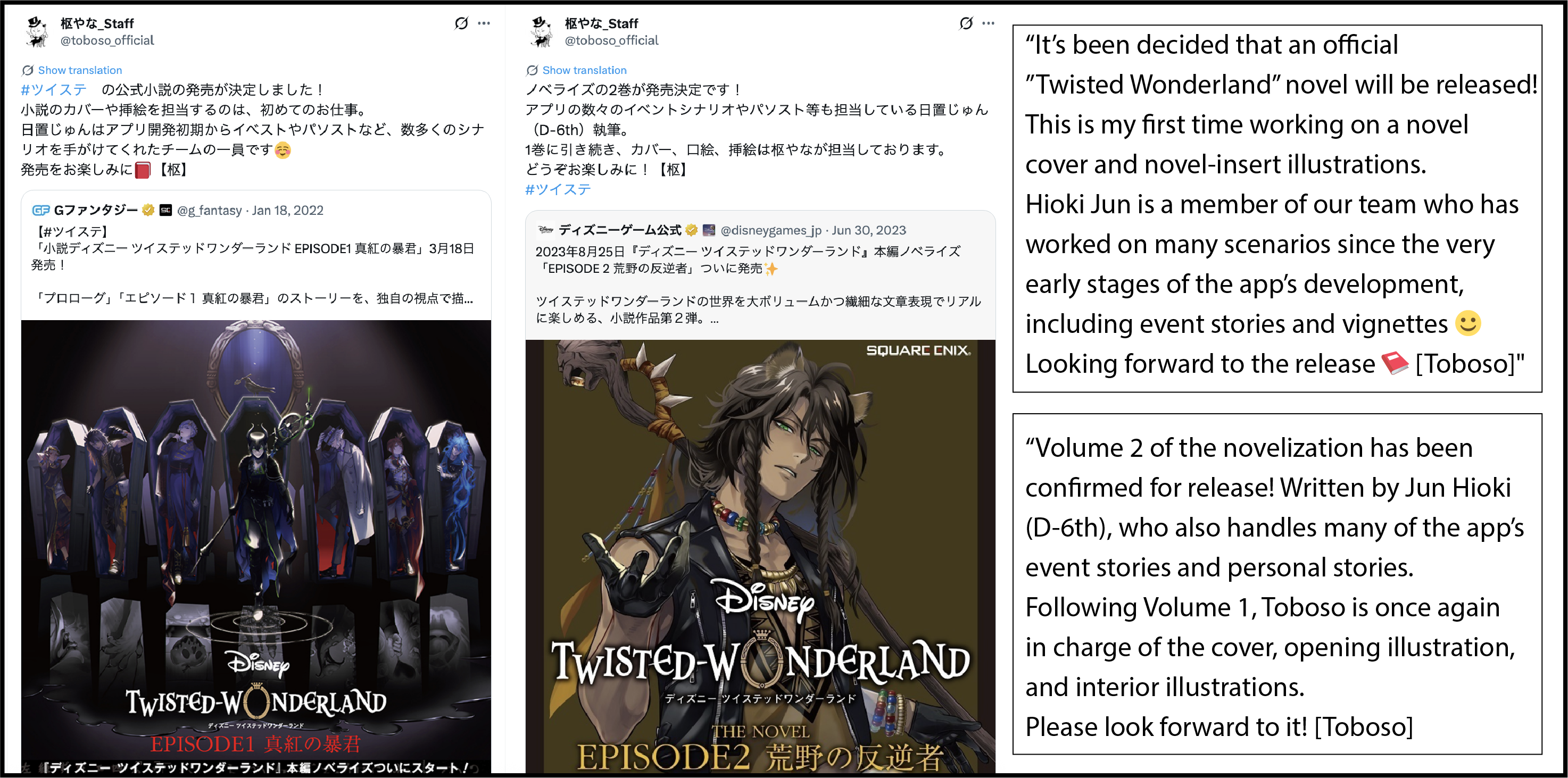1568x778 pixels.
Task: Open the #ツイステ hashtag in left tweet
Action: pos(54,89)
